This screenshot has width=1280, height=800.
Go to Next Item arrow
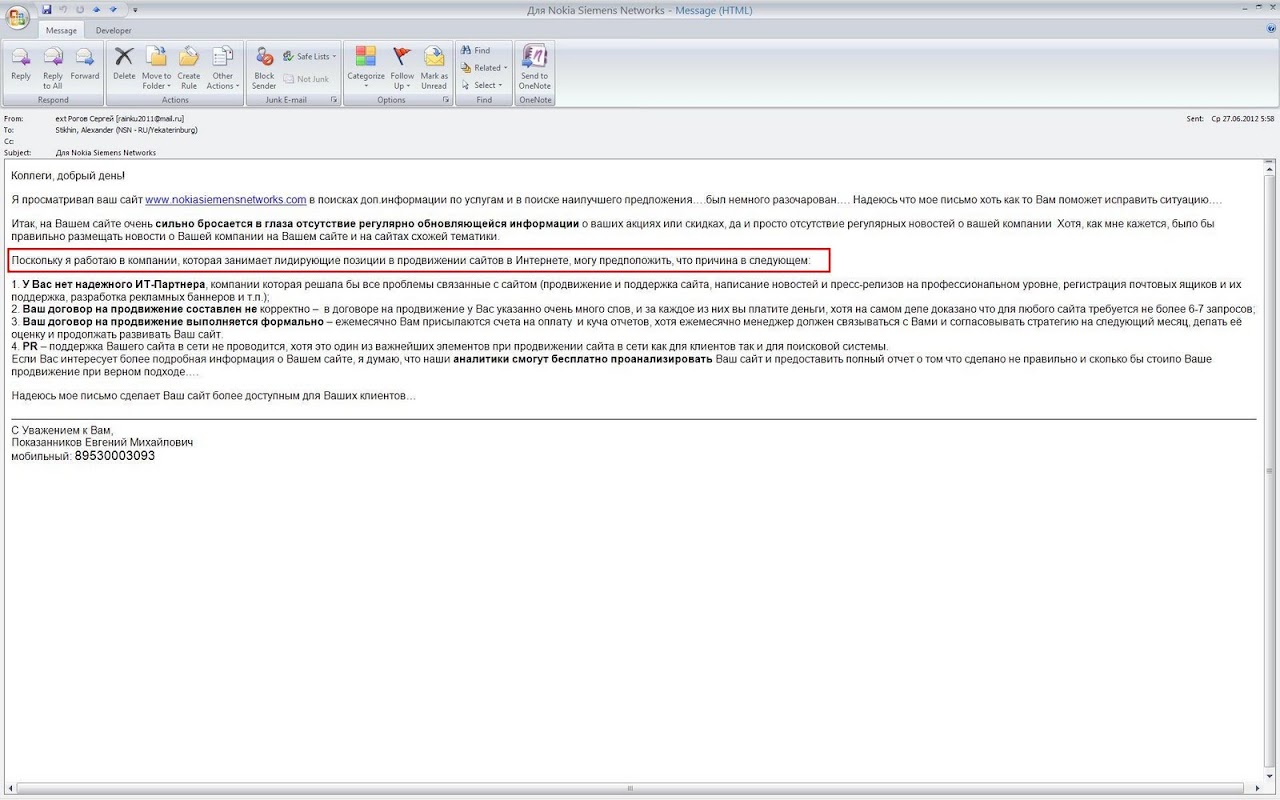point(112,10)
